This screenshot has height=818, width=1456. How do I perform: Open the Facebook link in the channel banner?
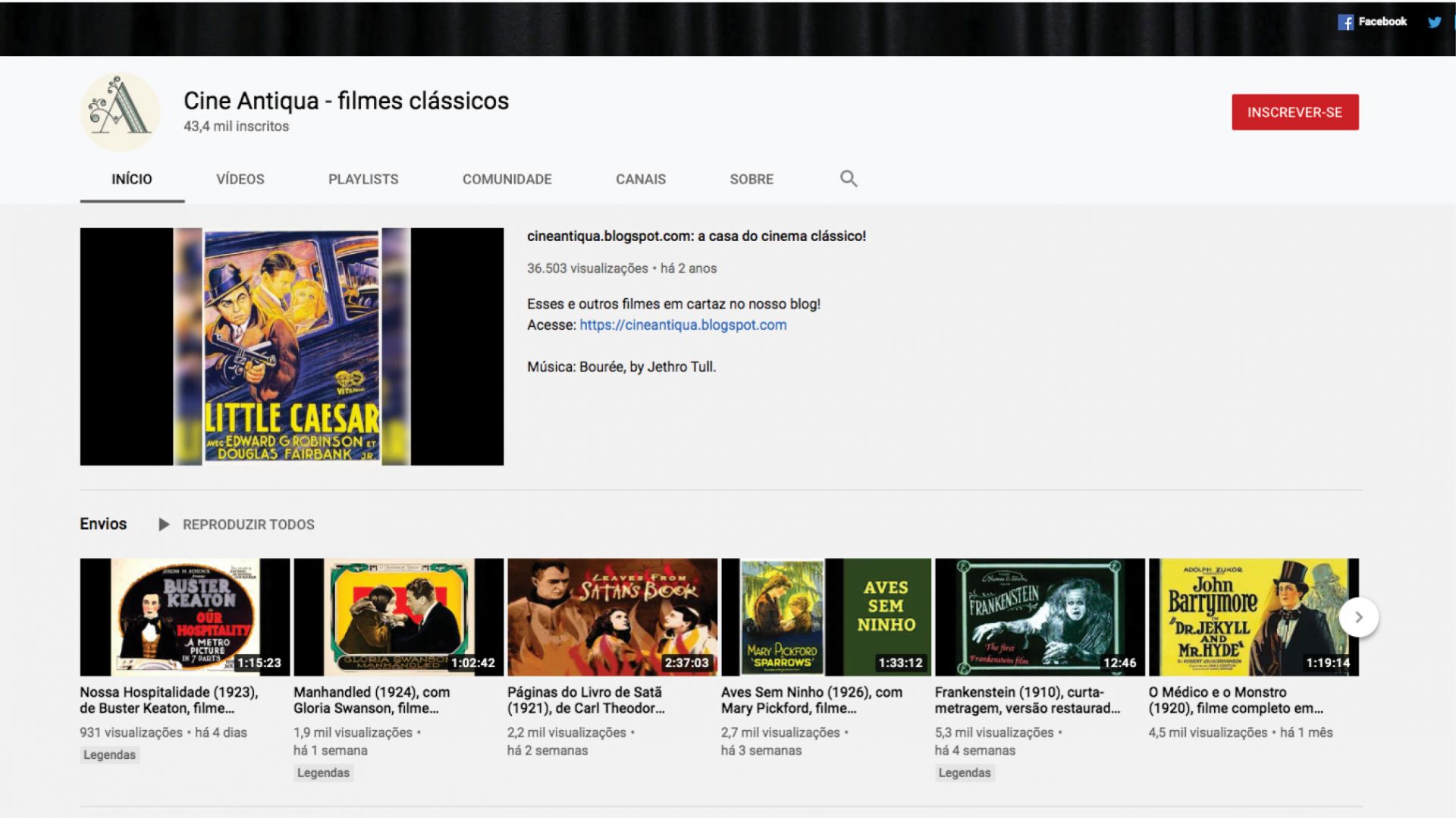pos(1372,22)
